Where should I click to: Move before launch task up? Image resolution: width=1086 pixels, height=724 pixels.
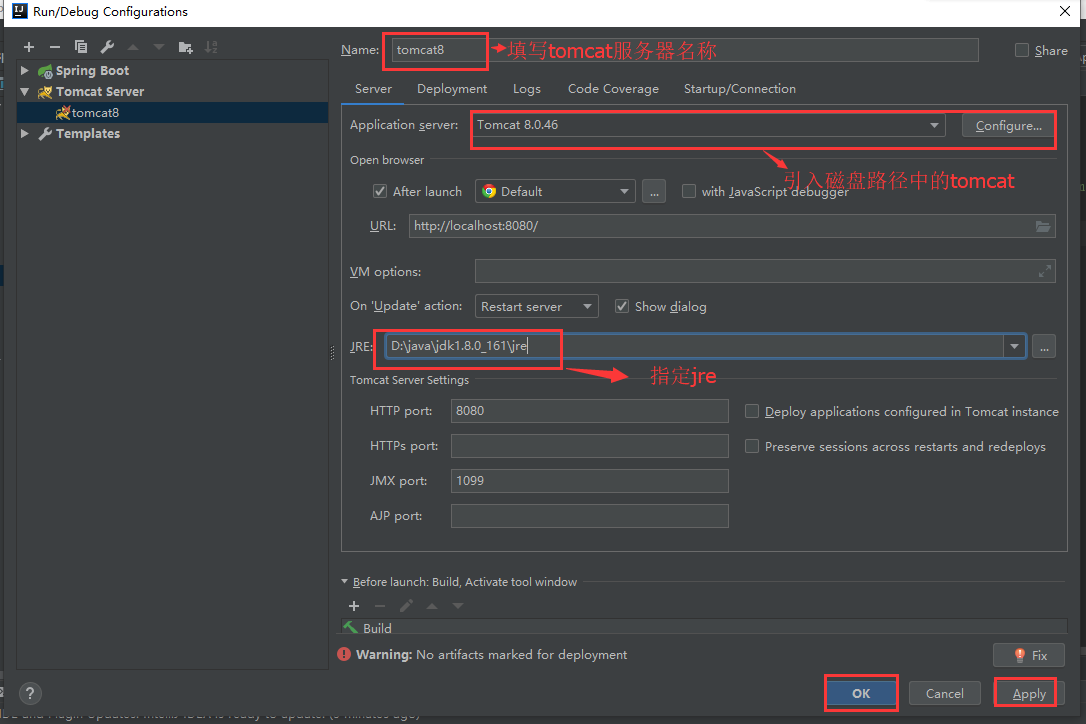click(432, 606)
